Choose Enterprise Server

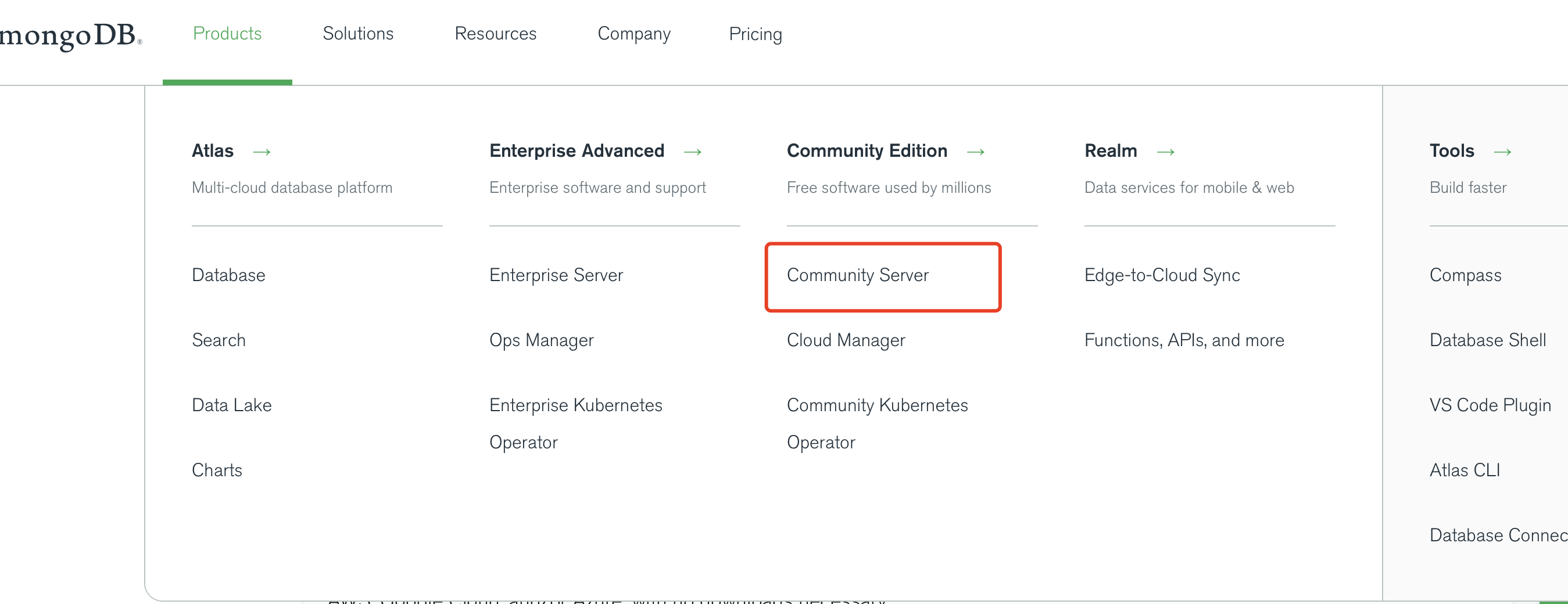coord(556,275)
